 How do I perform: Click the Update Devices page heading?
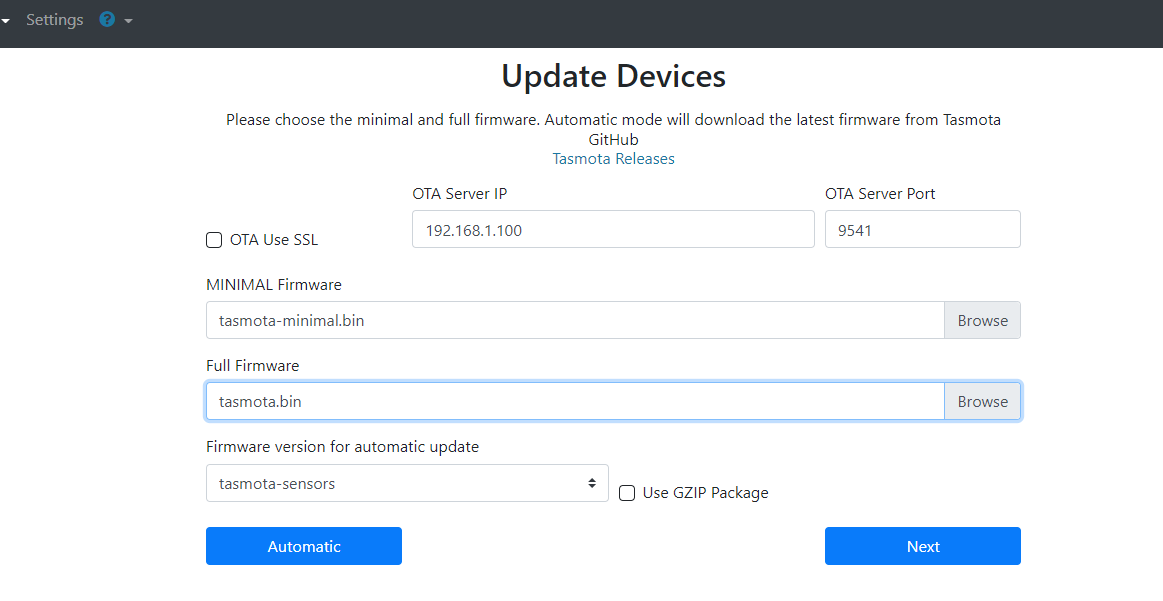(x=613, y=76)
